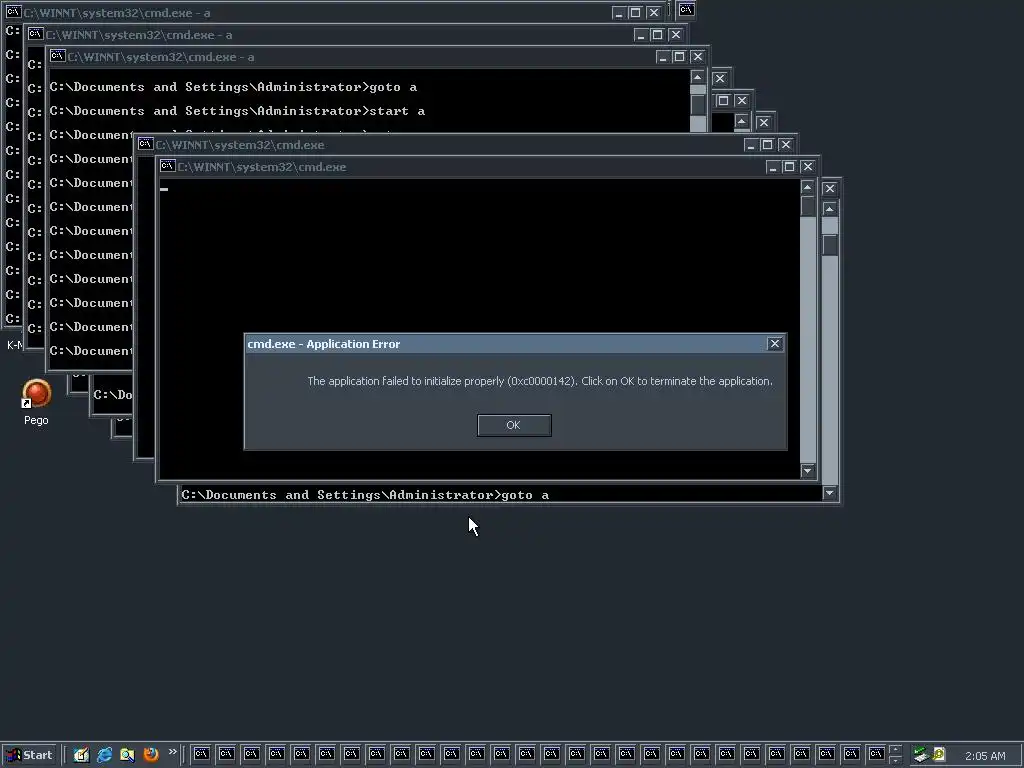Screen dimensions: 1024x768
Task: Close the cmd.exe Application Error dialog
Action: point(775,344)
